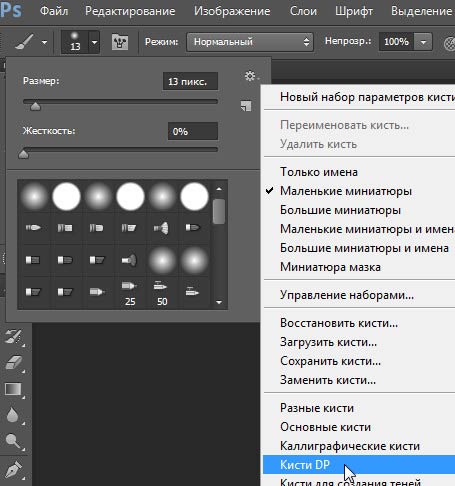The width and height of the screenshot is (455, 486).
Task: Select the History Brush tool
Action: click(x=13, y=337)
